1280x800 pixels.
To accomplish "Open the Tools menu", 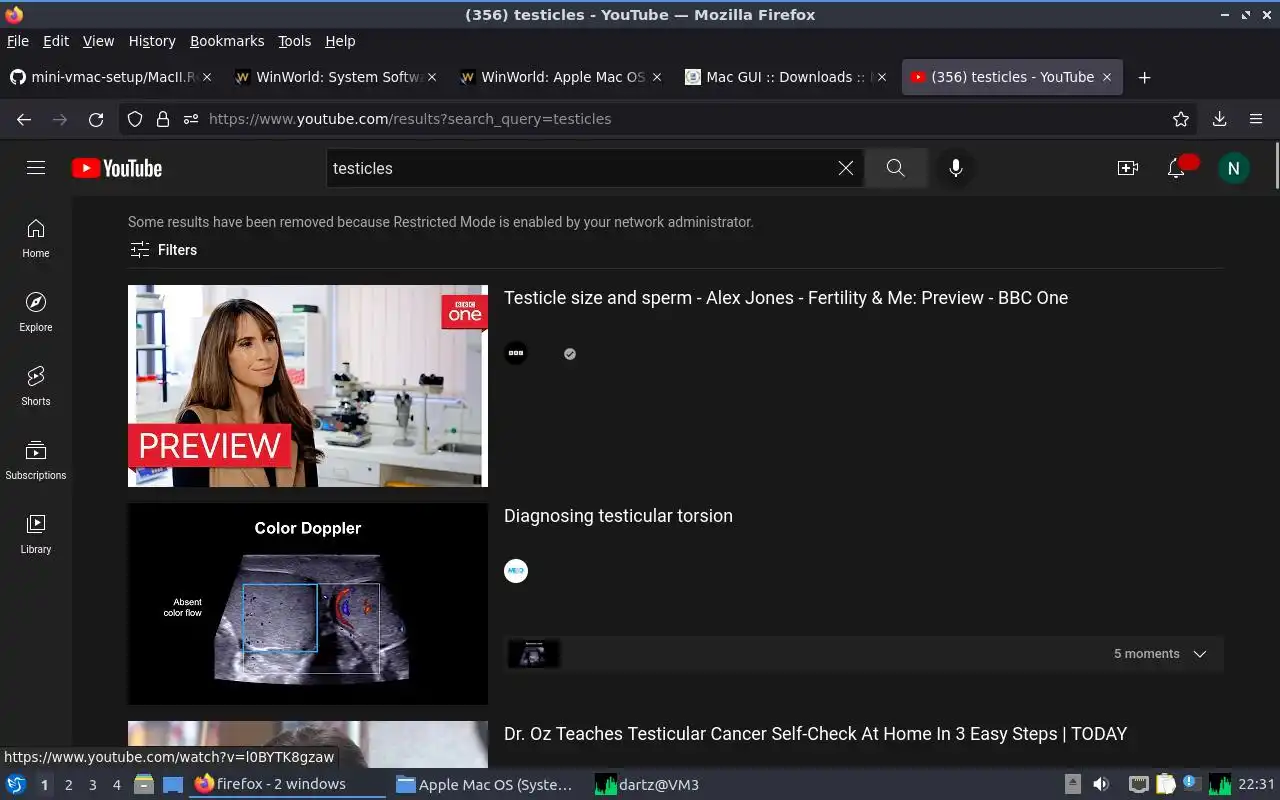I will 295,41.
